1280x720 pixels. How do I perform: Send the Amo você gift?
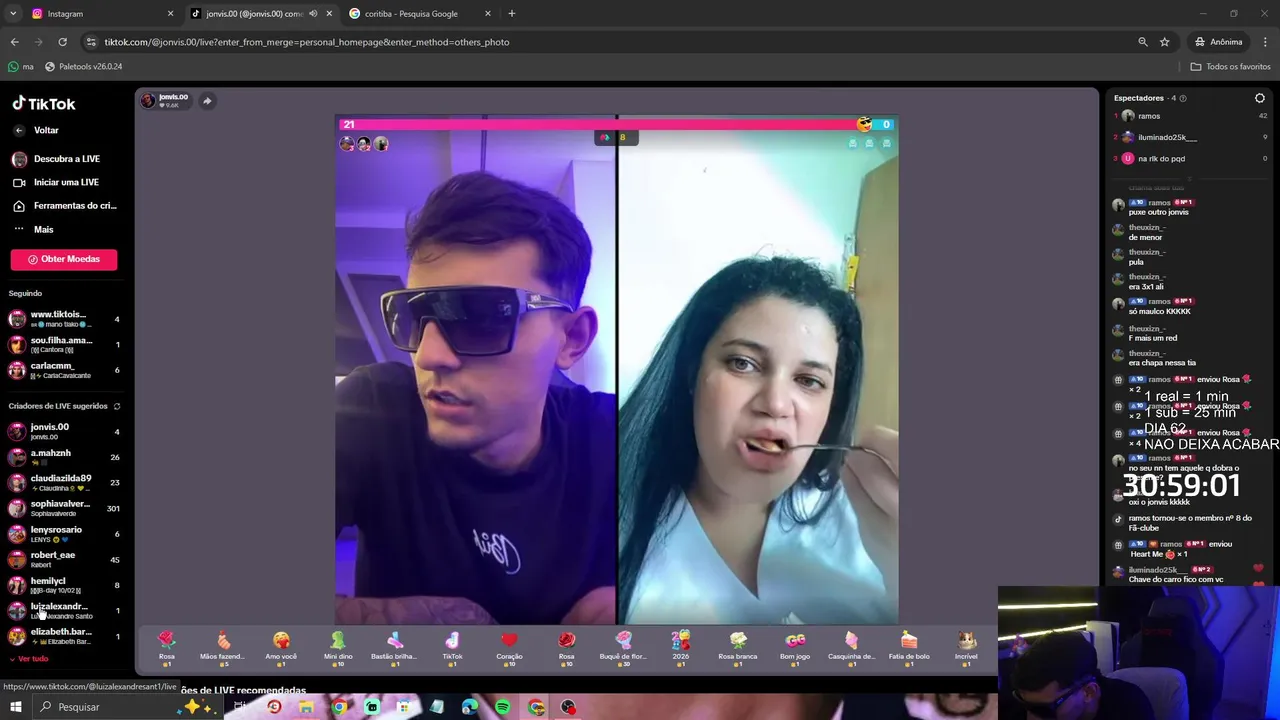tap(281, 648)
